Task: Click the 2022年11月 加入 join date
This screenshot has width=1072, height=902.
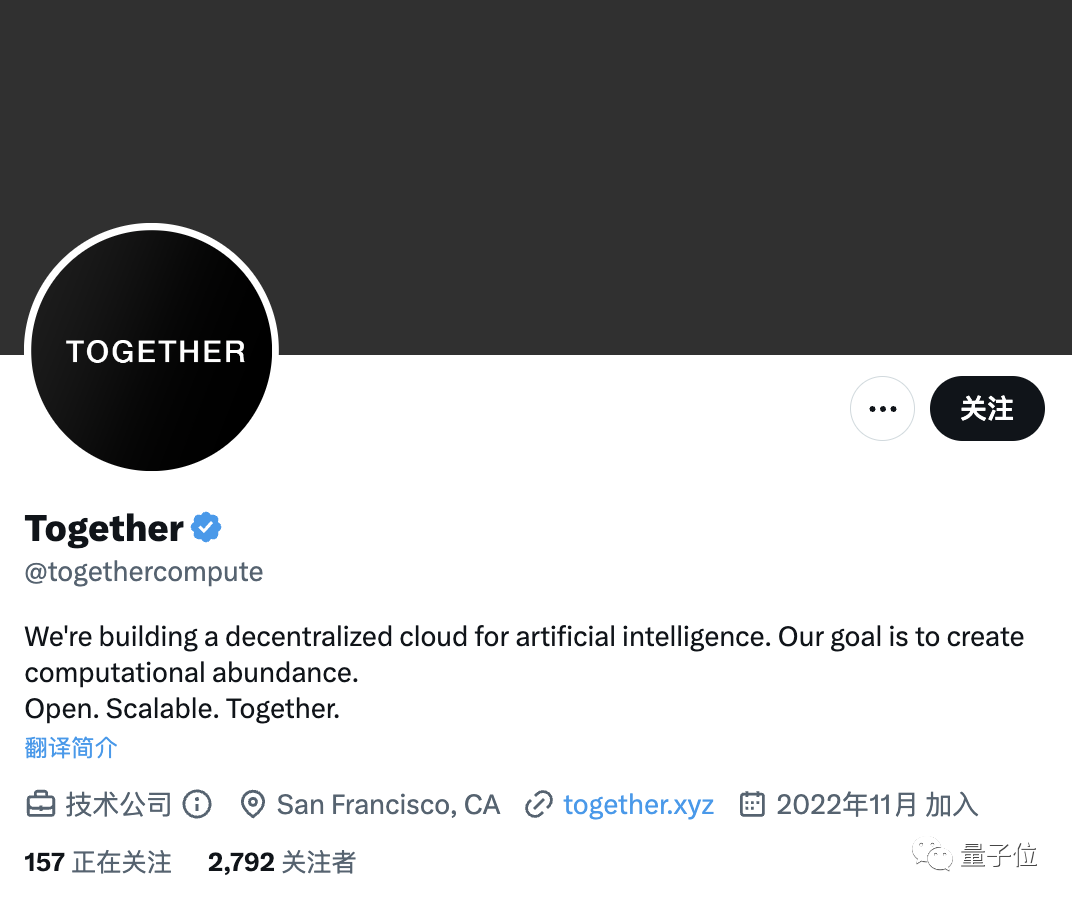Action: point(876,804)
